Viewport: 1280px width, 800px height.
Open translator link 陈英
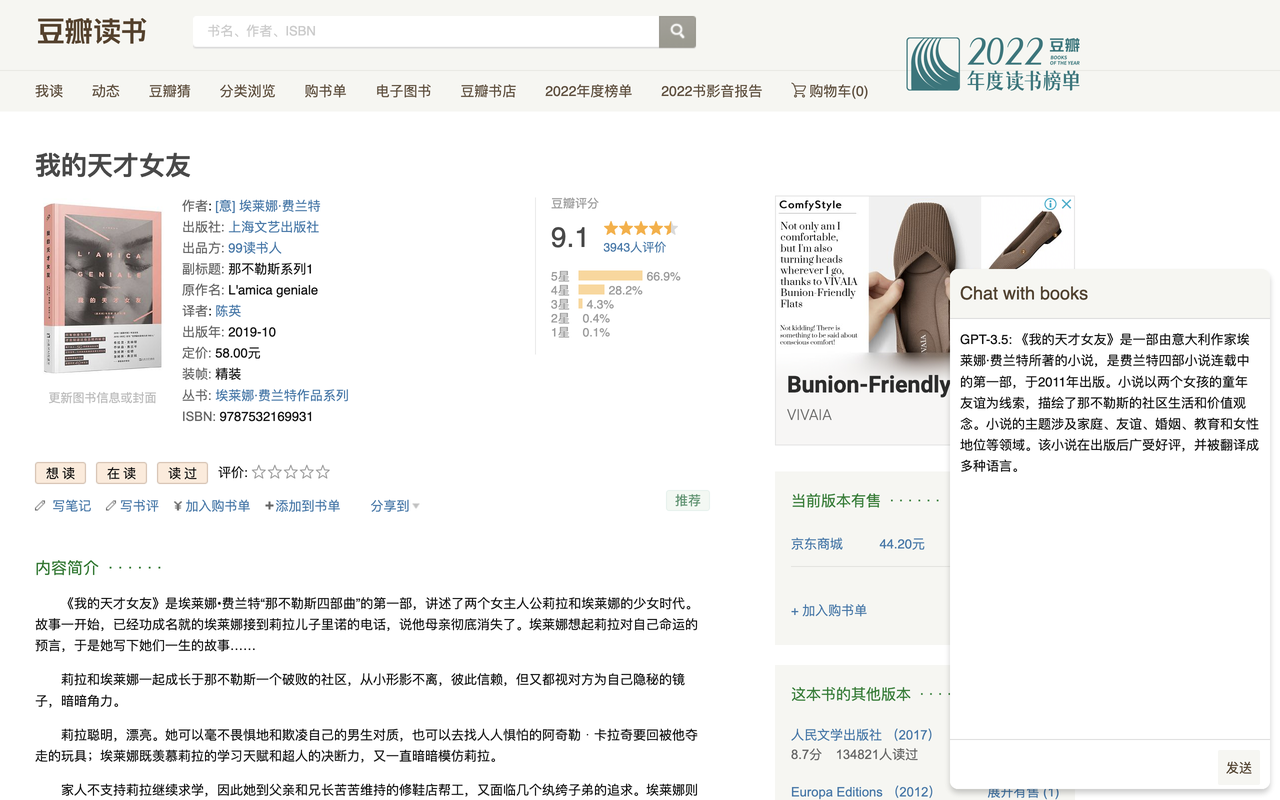[228, 311]
